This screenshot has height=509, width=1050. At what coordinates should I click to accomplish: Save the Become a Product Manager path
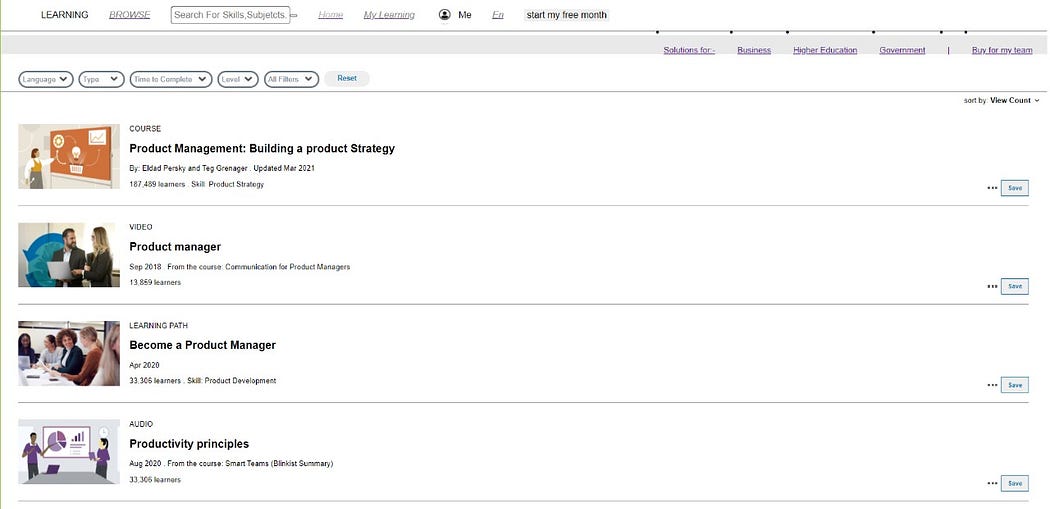click(1015, 385)
